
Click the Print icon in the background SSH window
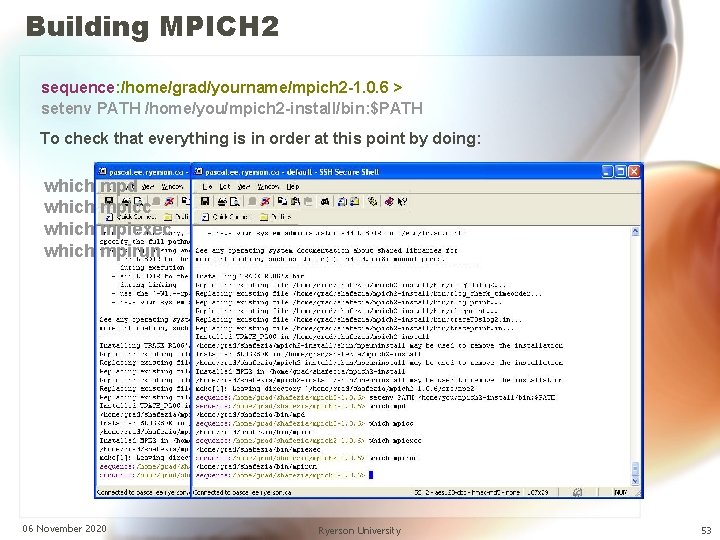[126, 201]
